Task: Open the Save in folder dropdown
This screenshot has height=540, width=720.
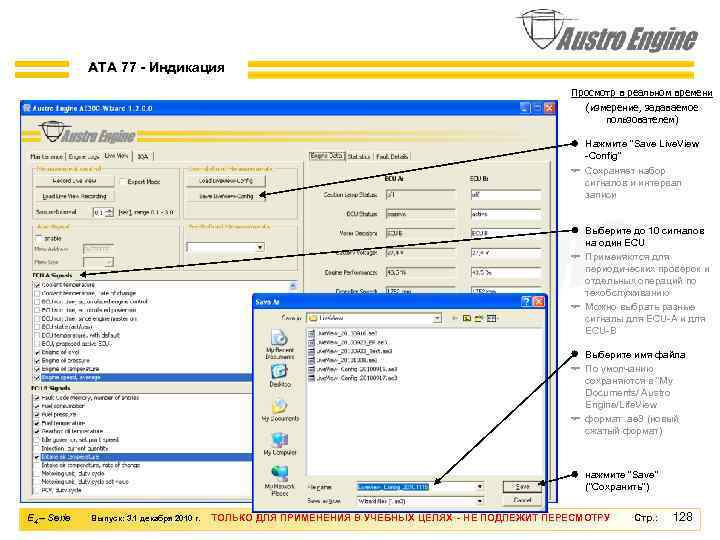Action: (x=437, y=318)
